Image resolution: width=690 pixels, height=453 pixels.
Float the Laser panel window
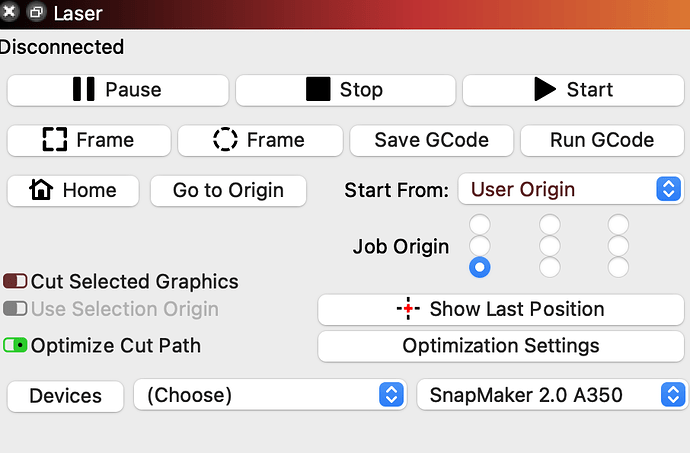pos(36,12)
